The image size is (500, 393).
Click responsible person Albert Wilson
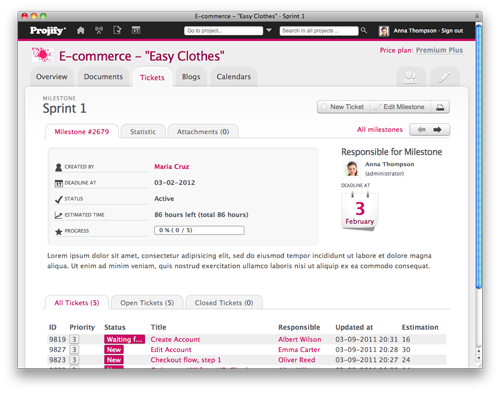pyautogui.click(x=300, y=339)
